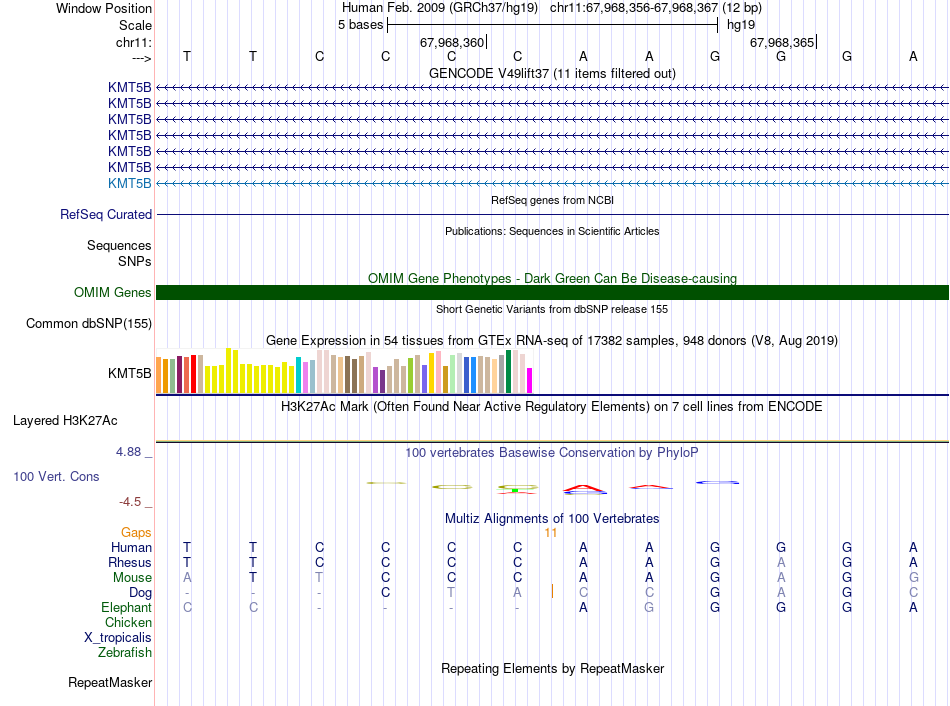The width and height of the screenshot is (950, 706).
Task: Click the T base in Dog row
Action: click(x=451, y=593)
